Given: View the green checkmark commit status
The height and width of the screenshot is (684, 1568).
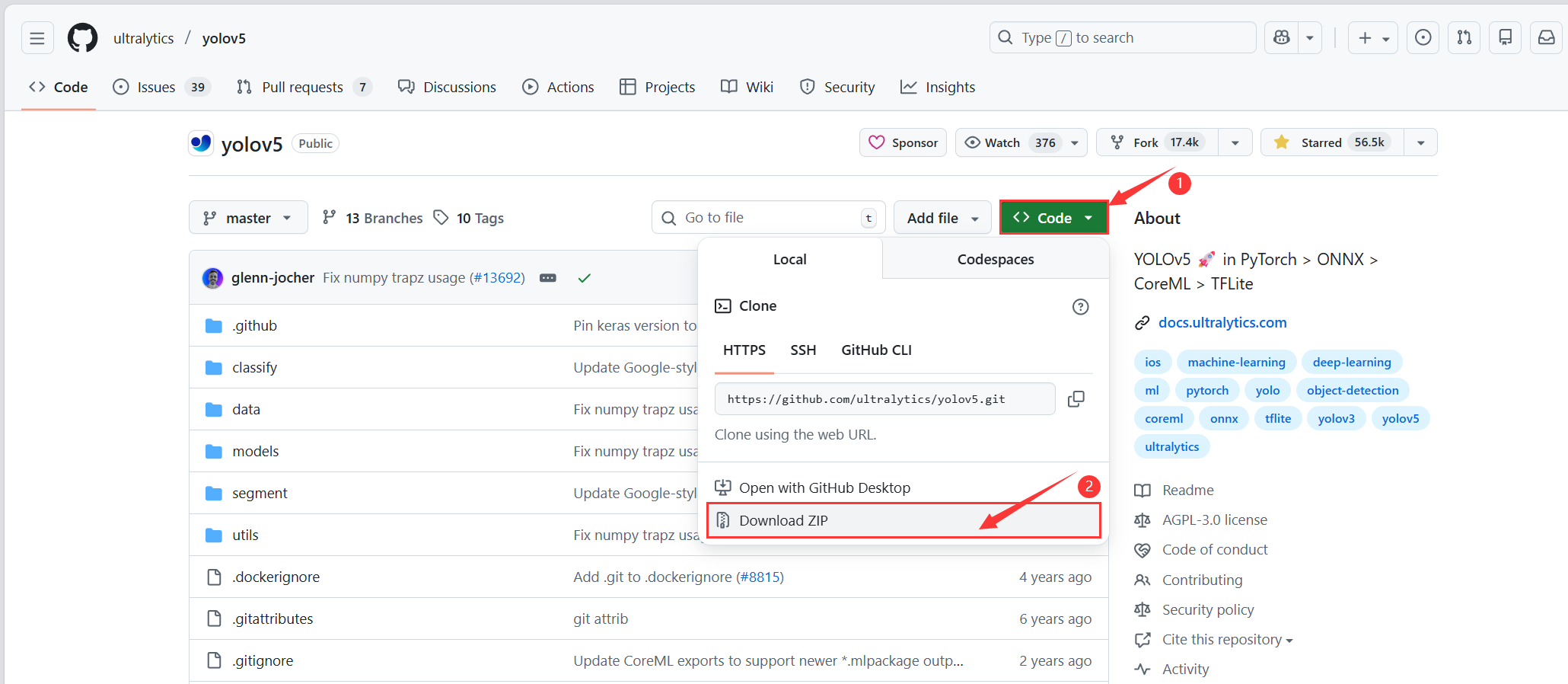Looking at the screenshot, I should pyautogui.click(x=585, y=278).
